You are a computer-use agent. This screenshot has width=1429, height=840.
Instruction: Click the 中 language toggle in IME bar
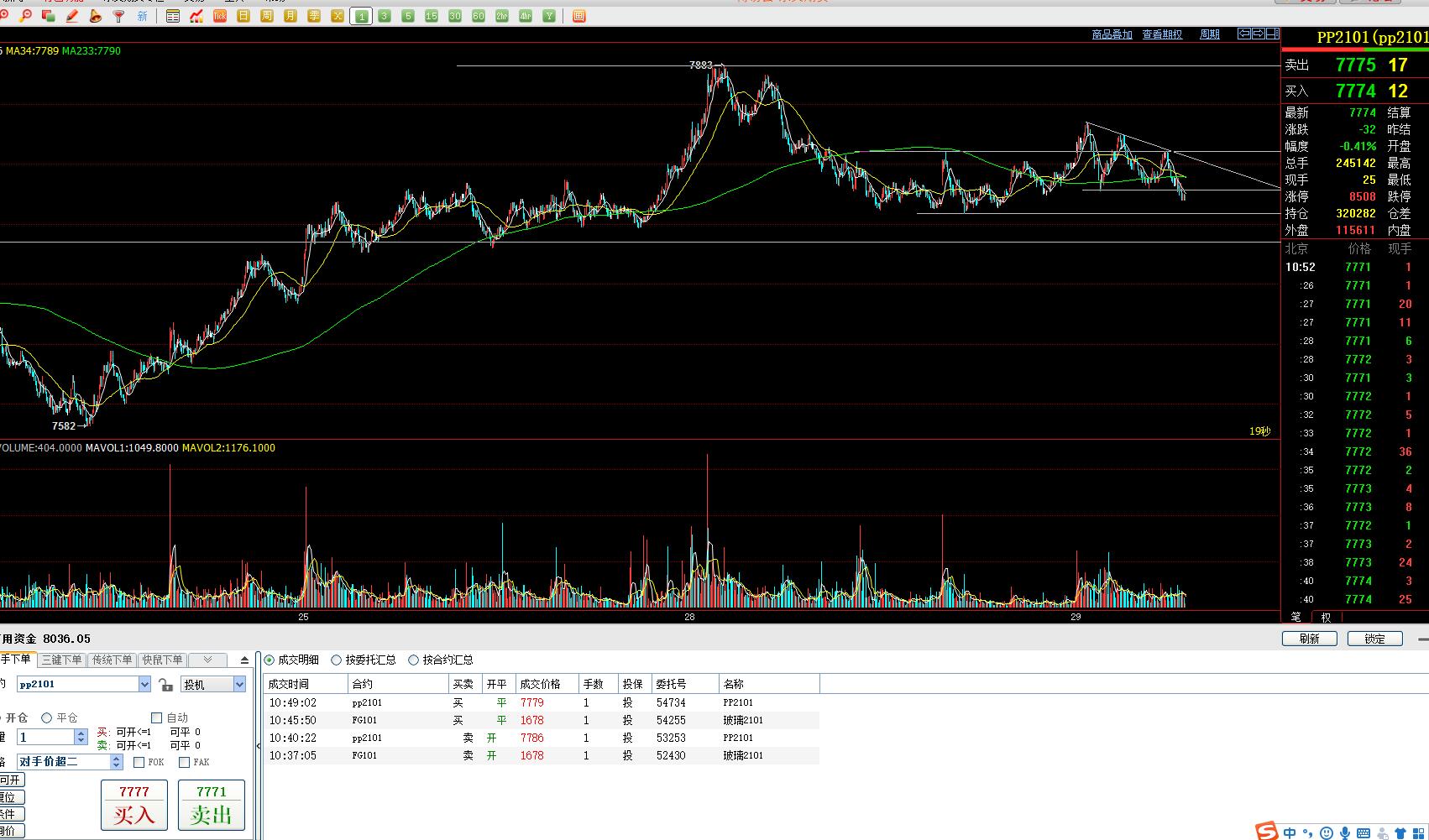[x=1290, y=833]
